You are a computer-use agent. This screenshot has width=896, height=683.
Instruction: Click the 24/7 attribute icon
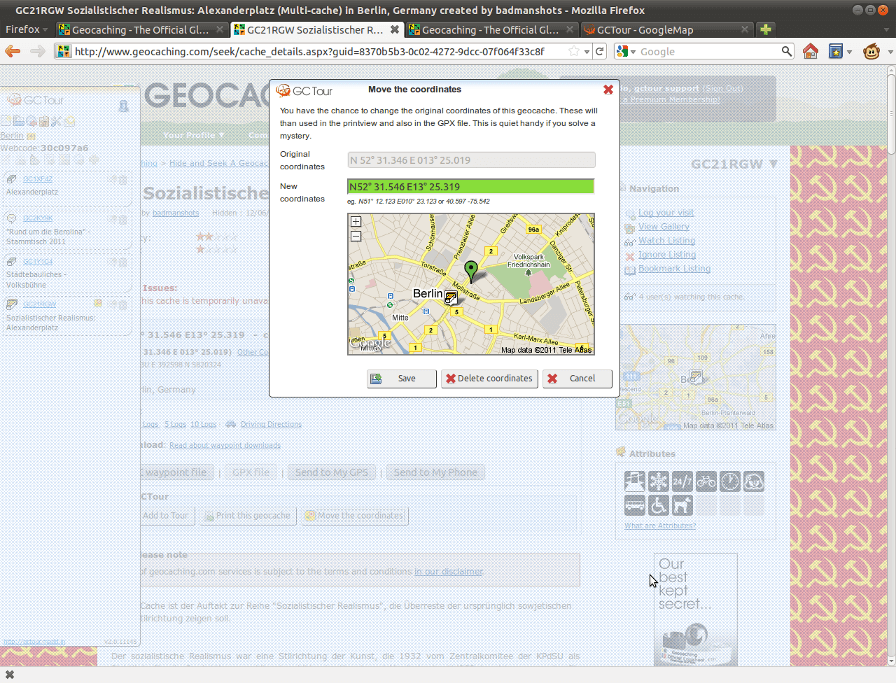pos(682,481)
